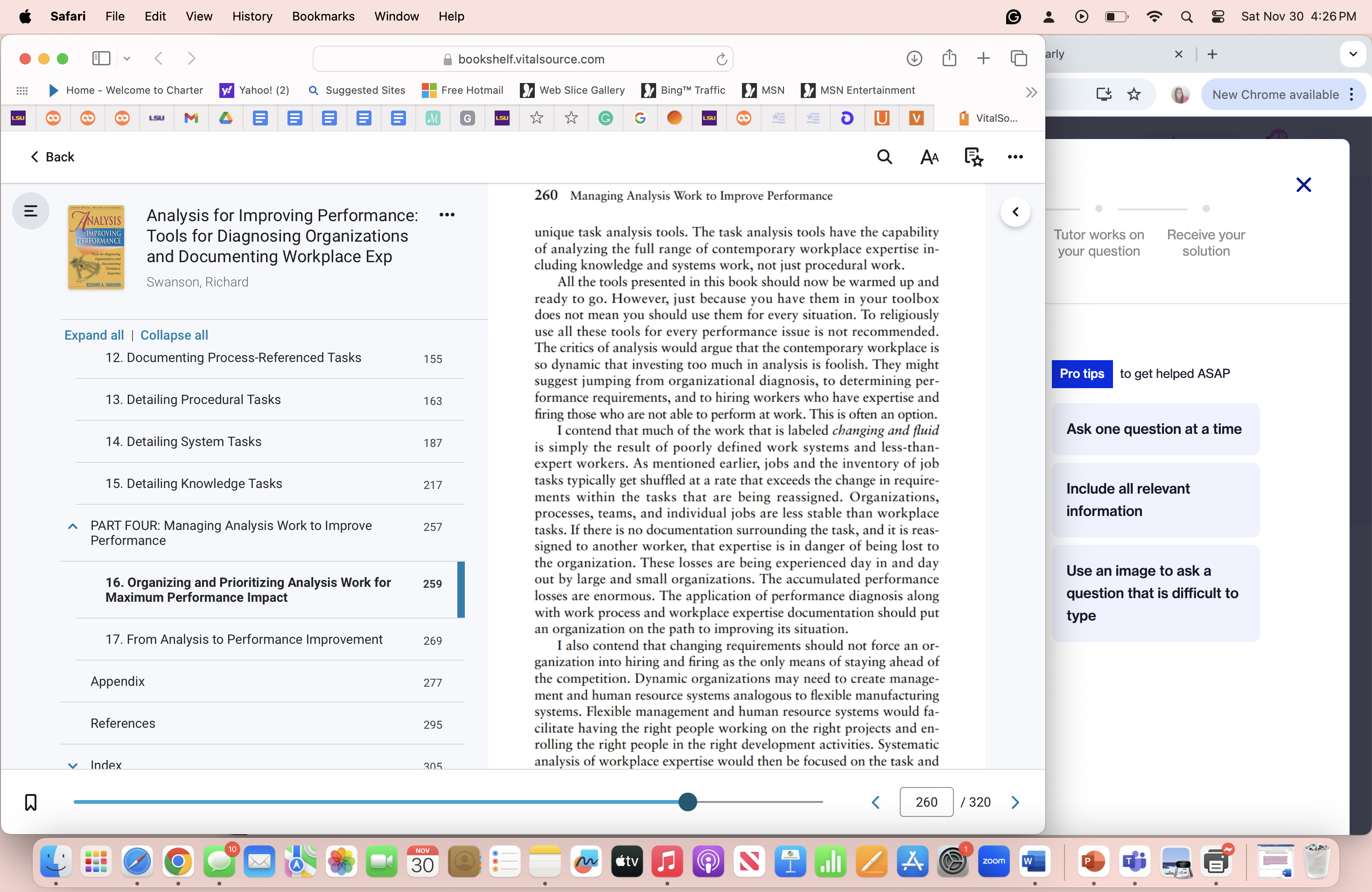The width and height of the screenshot is (1372, 892).
Task: Bookmark the current page
Action: point(30,801)
